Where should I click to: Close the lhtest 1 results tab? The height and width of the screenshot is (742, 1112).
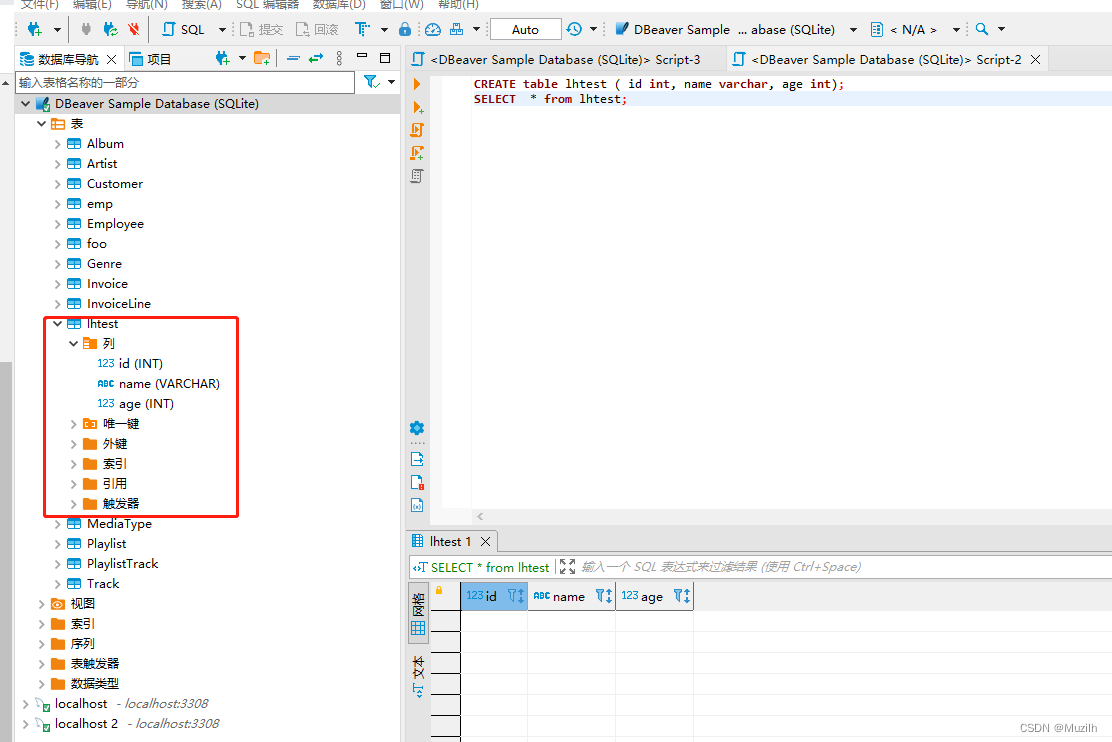[x=486, y=541]
